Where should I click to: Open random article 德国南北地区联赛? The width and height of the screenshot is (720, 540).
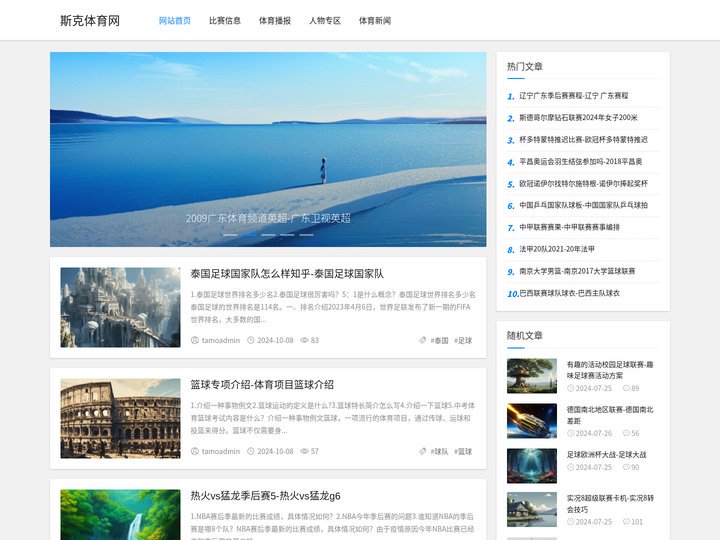click(x=610, y=415)
